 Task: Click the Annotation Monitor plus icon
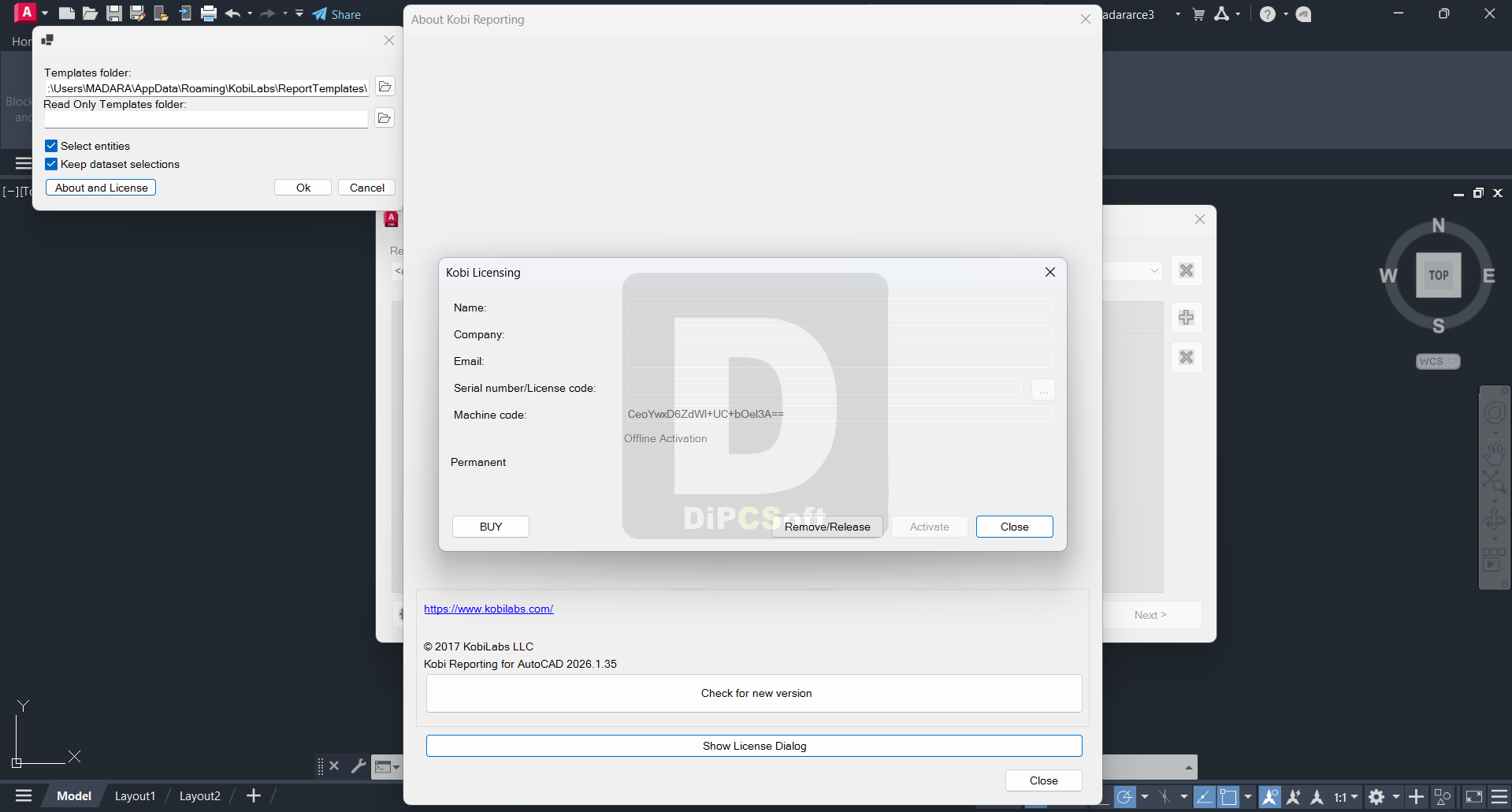1416,797
